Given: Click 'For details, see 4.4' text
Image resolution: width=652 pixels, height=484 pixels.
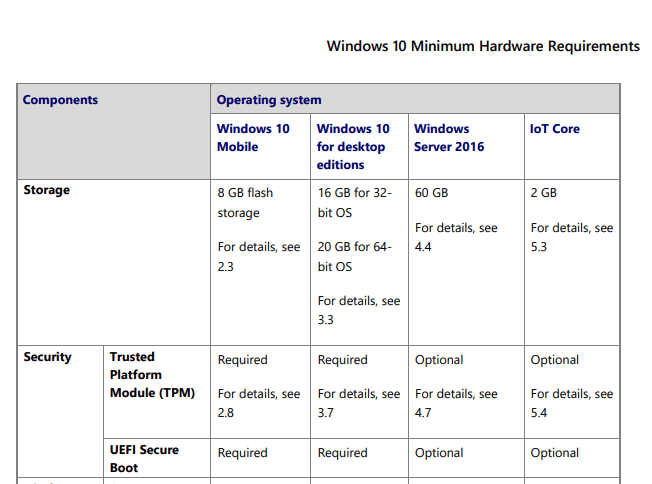Looking at the screenshot, I should [456, 237].
